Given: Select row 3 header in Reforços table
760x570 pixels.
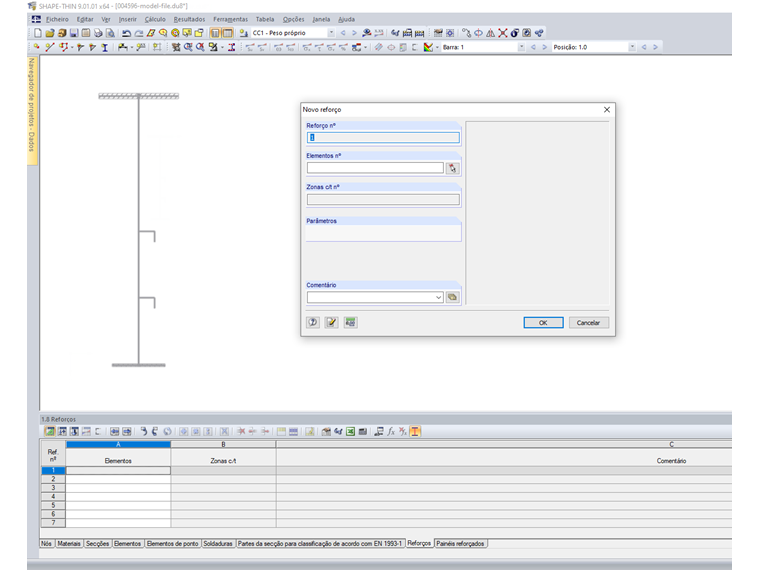Looking at the screenshot, I should 53,488.
